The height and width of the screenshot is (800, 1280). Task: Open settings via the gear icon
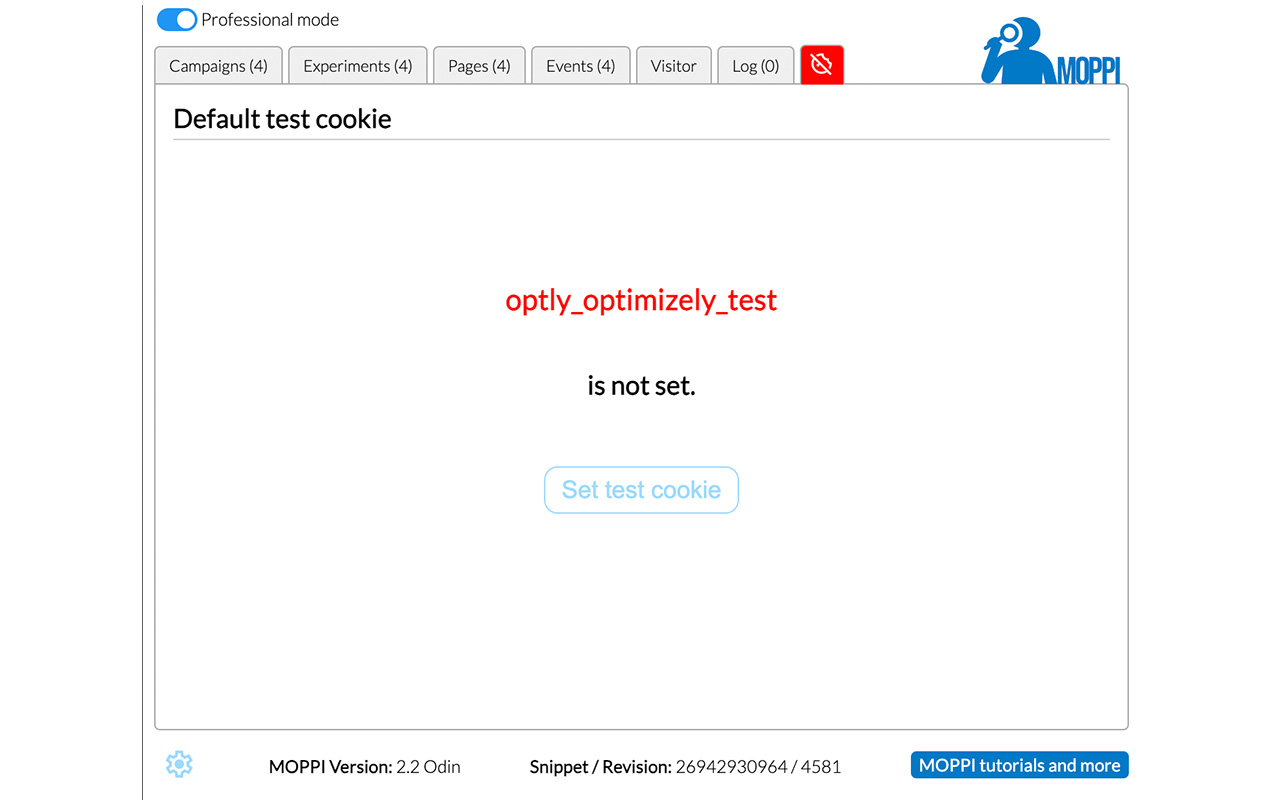pos(179,765)
